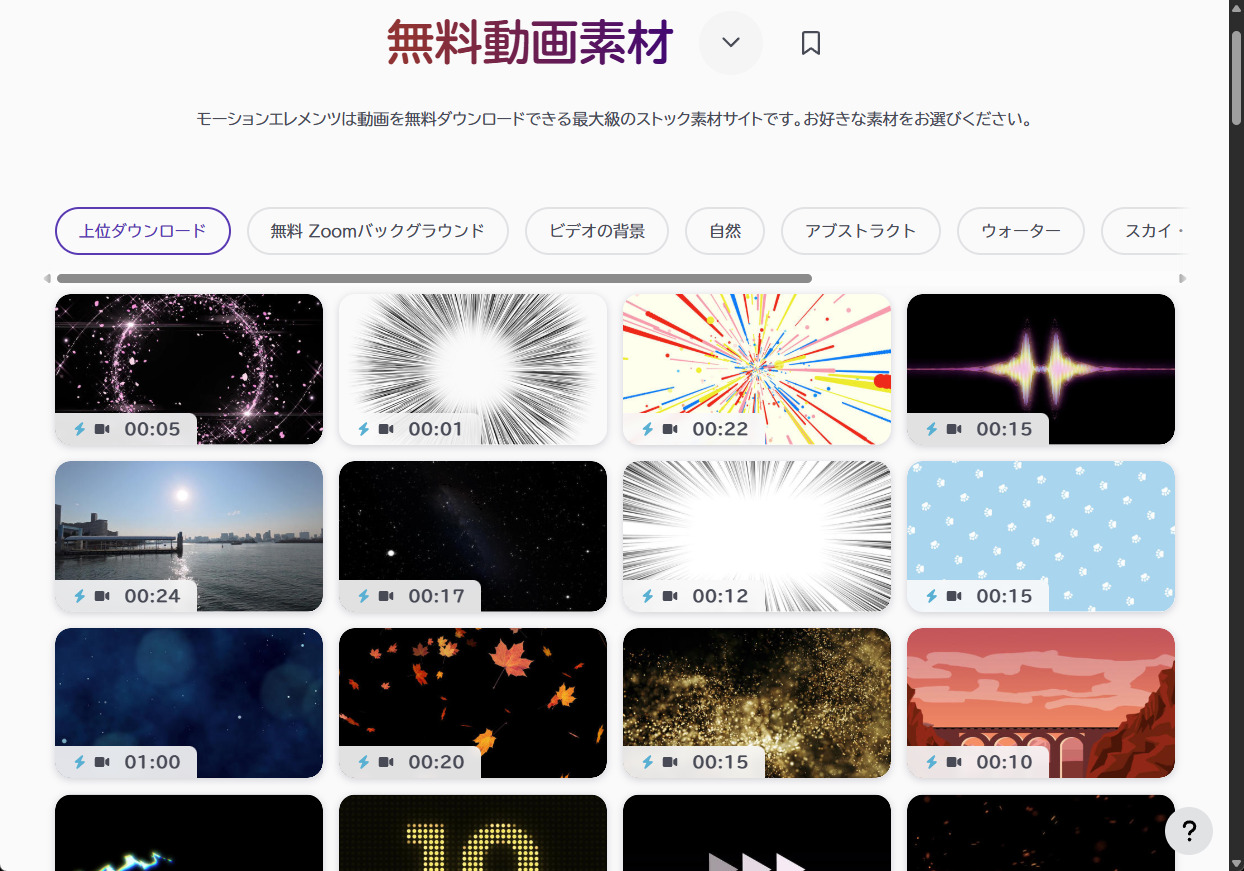This screenshot has width=1244, height=871.
Task: Toggle the 自然 filter chip
Action: tap(724, 231)
